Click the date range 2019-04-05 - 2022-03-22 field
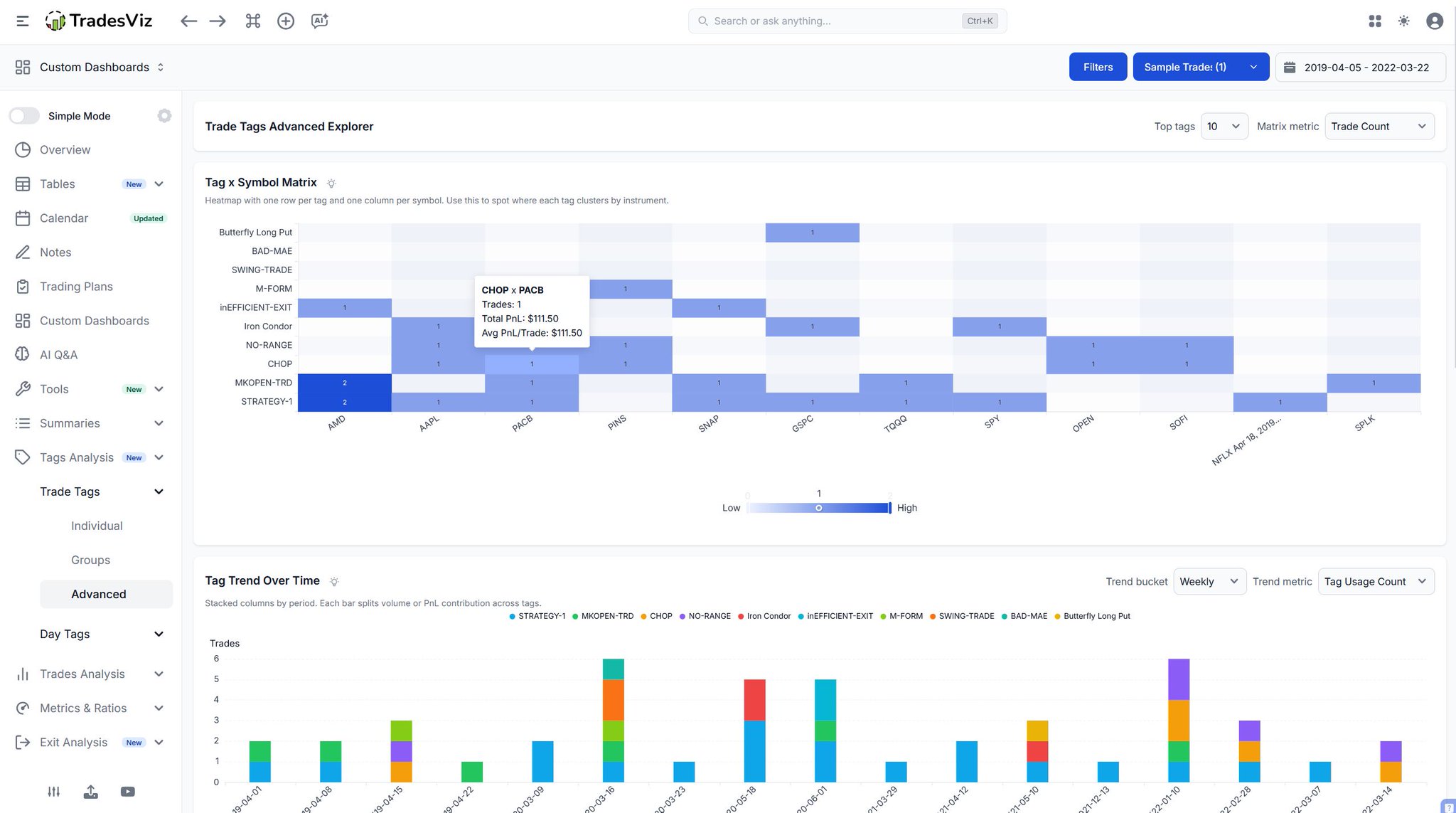 [1361, 67]
